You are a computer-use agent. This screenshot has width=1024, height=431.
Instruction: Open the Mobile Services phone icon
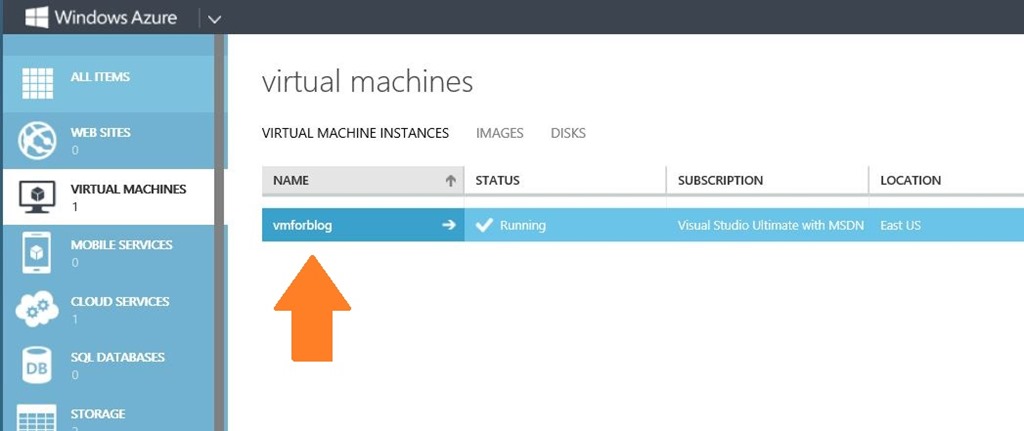point(37,253)
